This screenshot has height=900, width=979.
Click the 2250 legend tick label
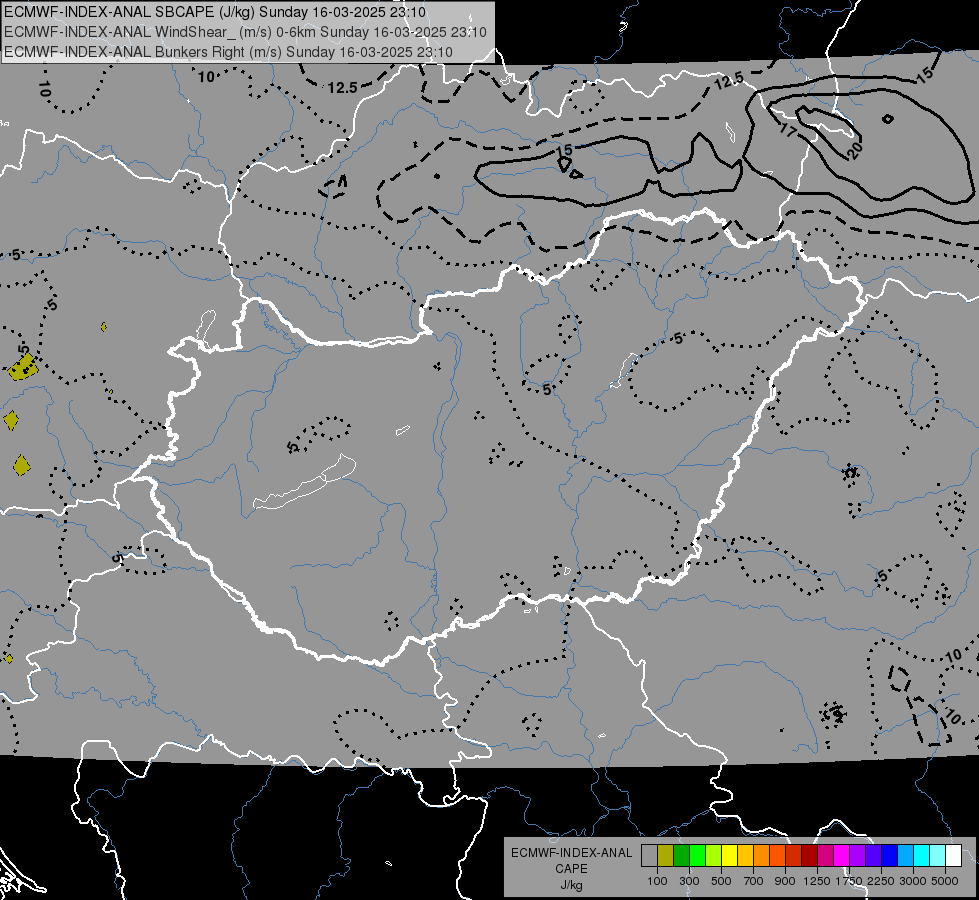pos(882,881)
